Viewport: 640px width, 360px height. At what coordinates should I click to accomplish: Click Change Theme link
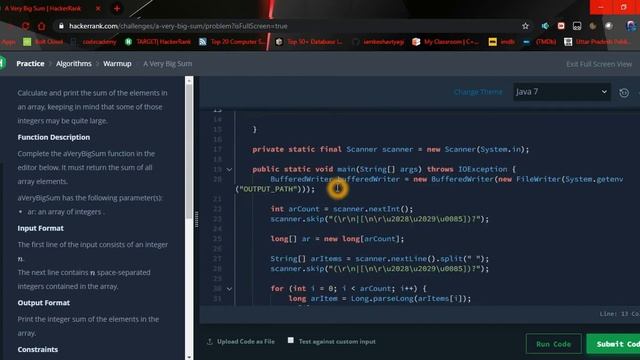[478, 92]
